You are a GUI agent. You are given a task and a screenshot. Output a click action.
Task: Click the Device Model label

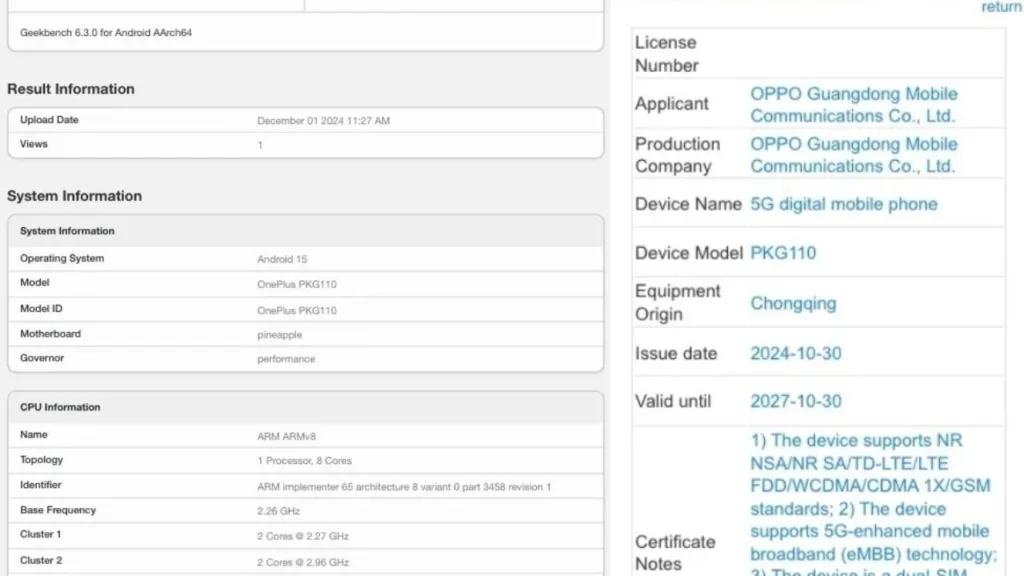tap(689, 253)
